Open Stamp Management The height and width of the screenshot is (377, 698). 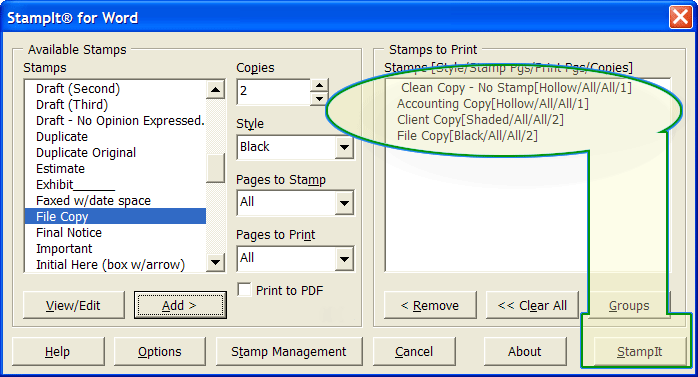[x=289, y=352]
